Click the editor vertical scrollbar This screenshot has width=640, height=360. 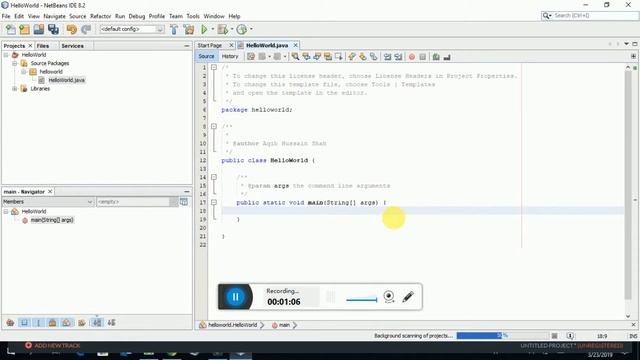point(628,186)
